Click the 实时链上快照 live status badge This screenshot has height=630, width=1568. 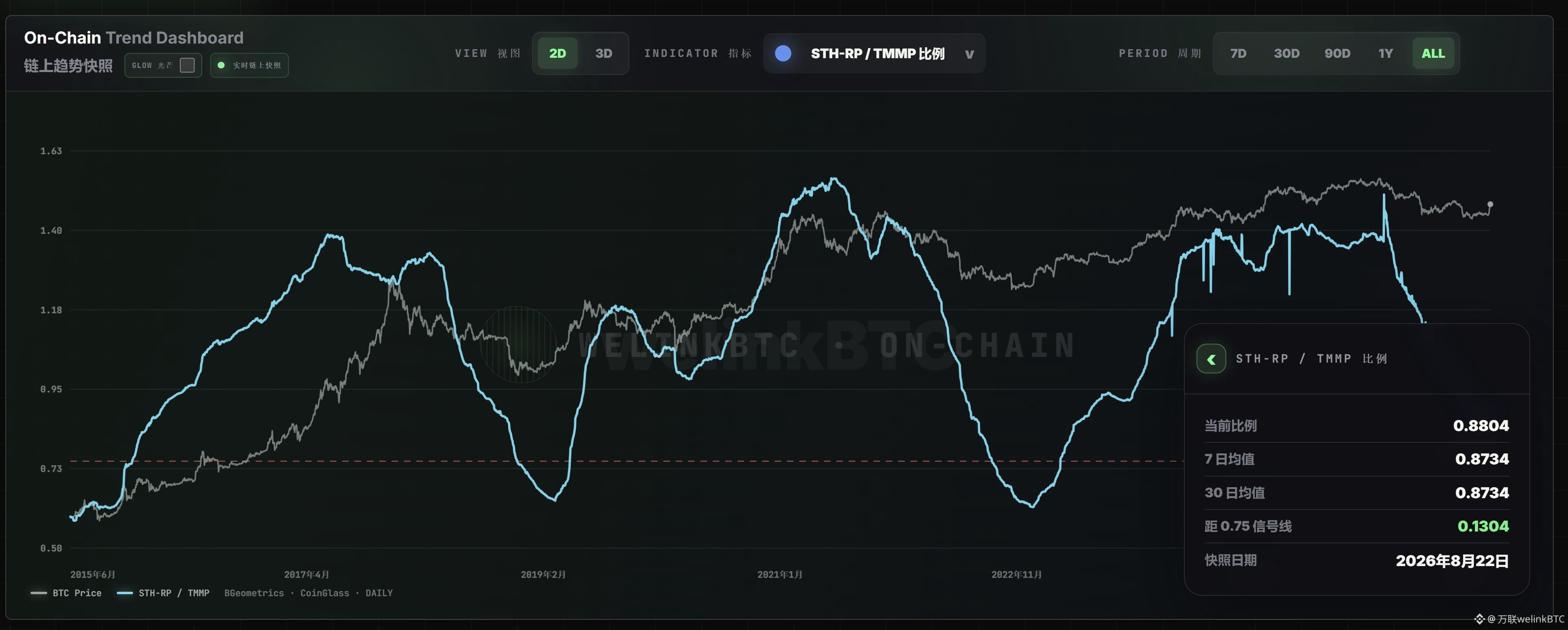click(x=249, y=65)
